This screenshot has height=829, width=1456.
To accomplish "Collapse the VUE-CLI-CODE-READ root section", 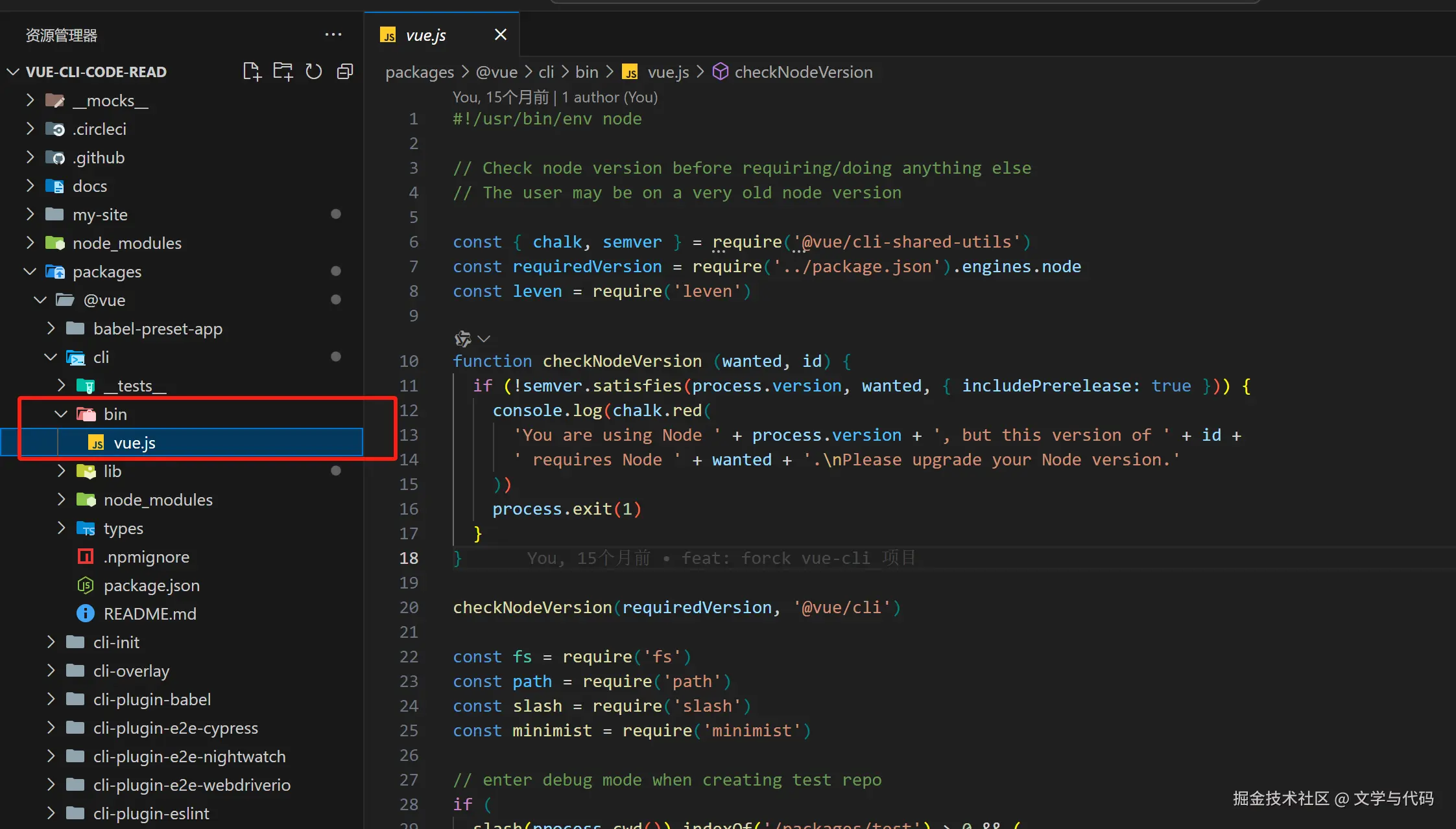I will coord(13,71).
